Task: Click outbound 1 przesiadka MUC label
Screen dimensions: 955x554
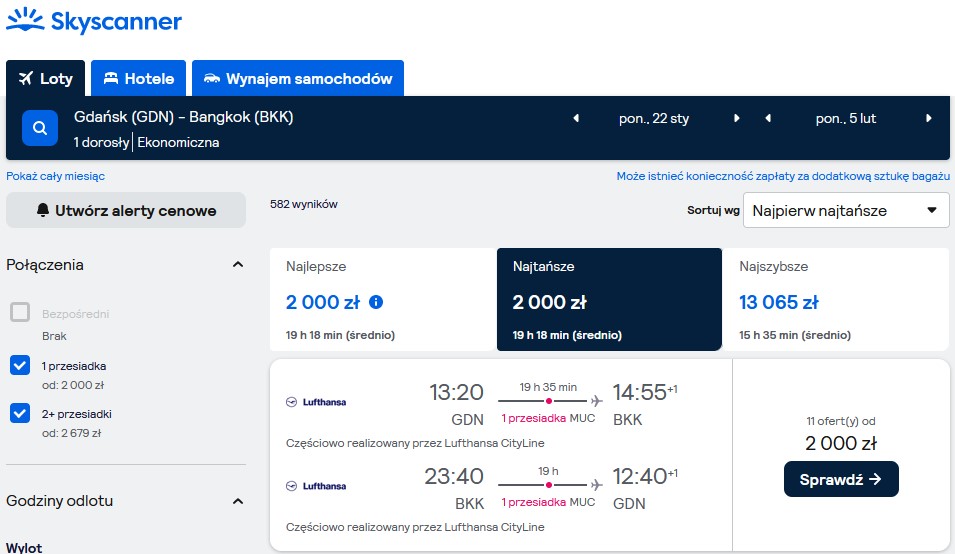Action: pos(548,418)
